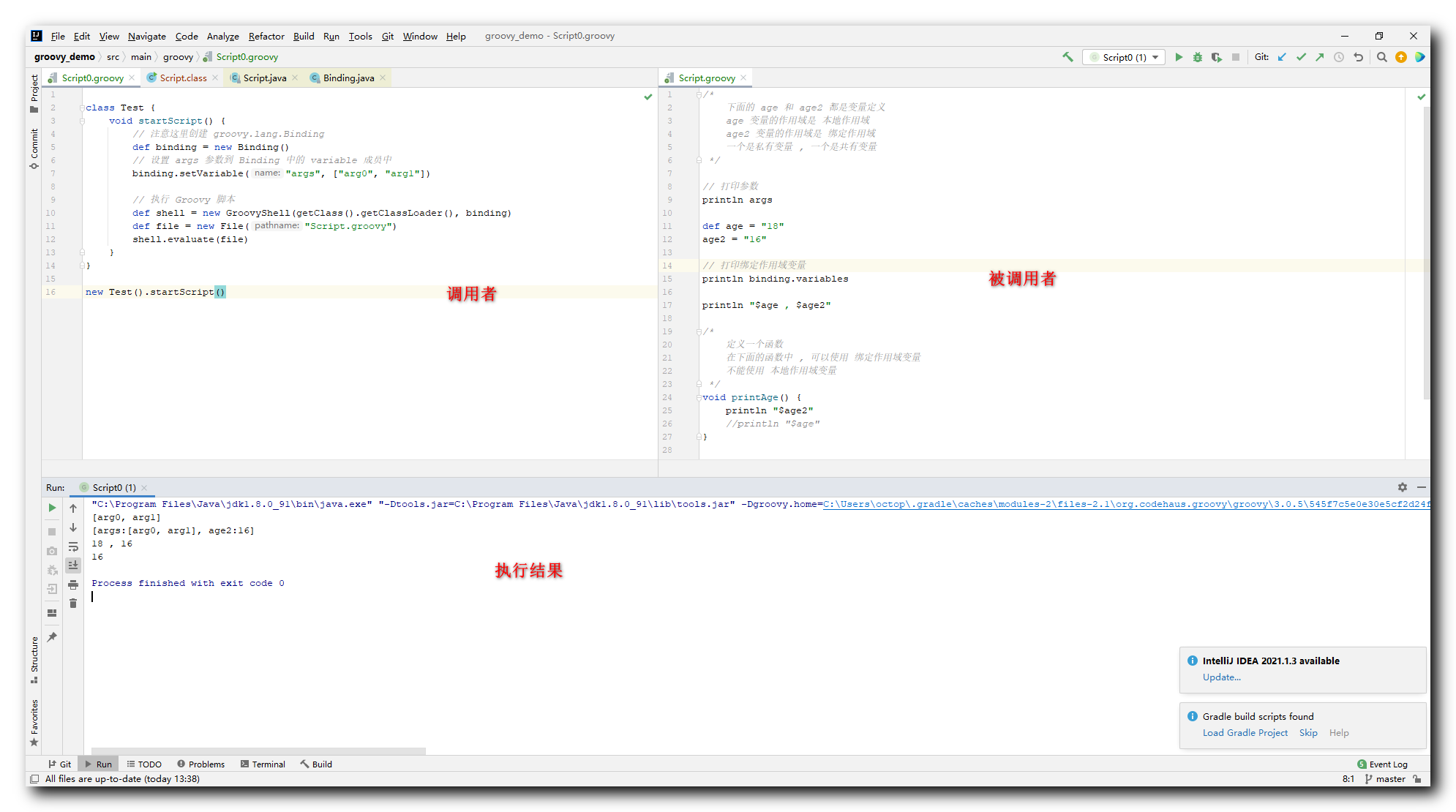Image resolution: width=1456 pixels, height=812 pixels.
Task: Toggle Soft-Wrap in the Run console
Action: tap(73, 546)
